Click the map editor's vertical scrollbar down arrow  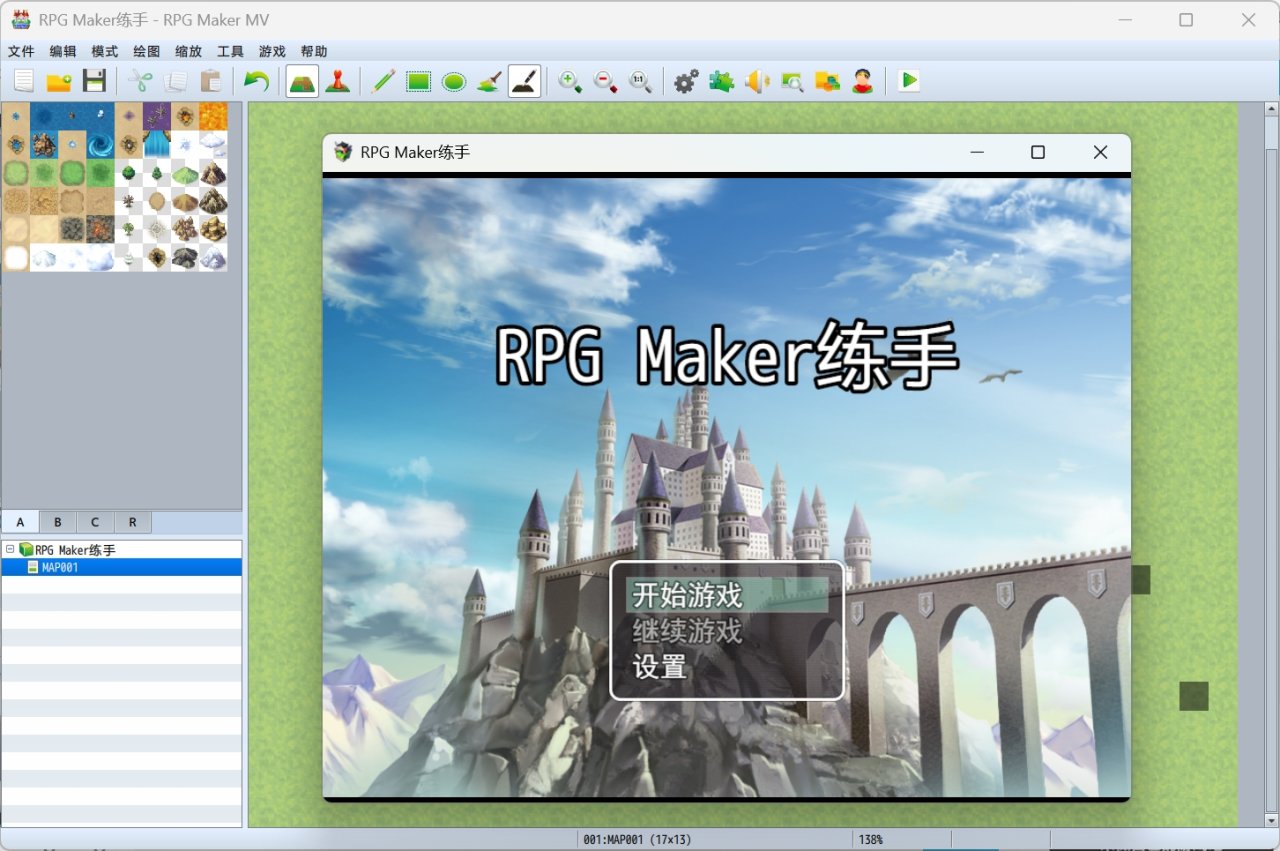coord(1272,820)
